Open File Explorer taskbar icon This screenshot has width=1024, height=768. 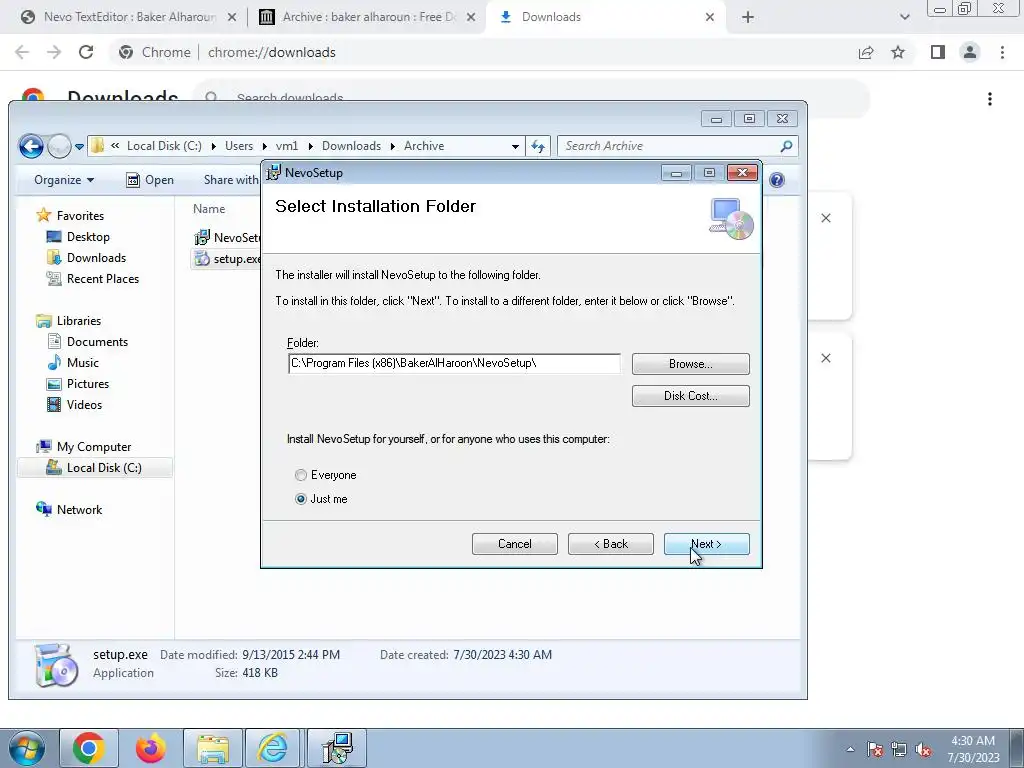point(212,748)
